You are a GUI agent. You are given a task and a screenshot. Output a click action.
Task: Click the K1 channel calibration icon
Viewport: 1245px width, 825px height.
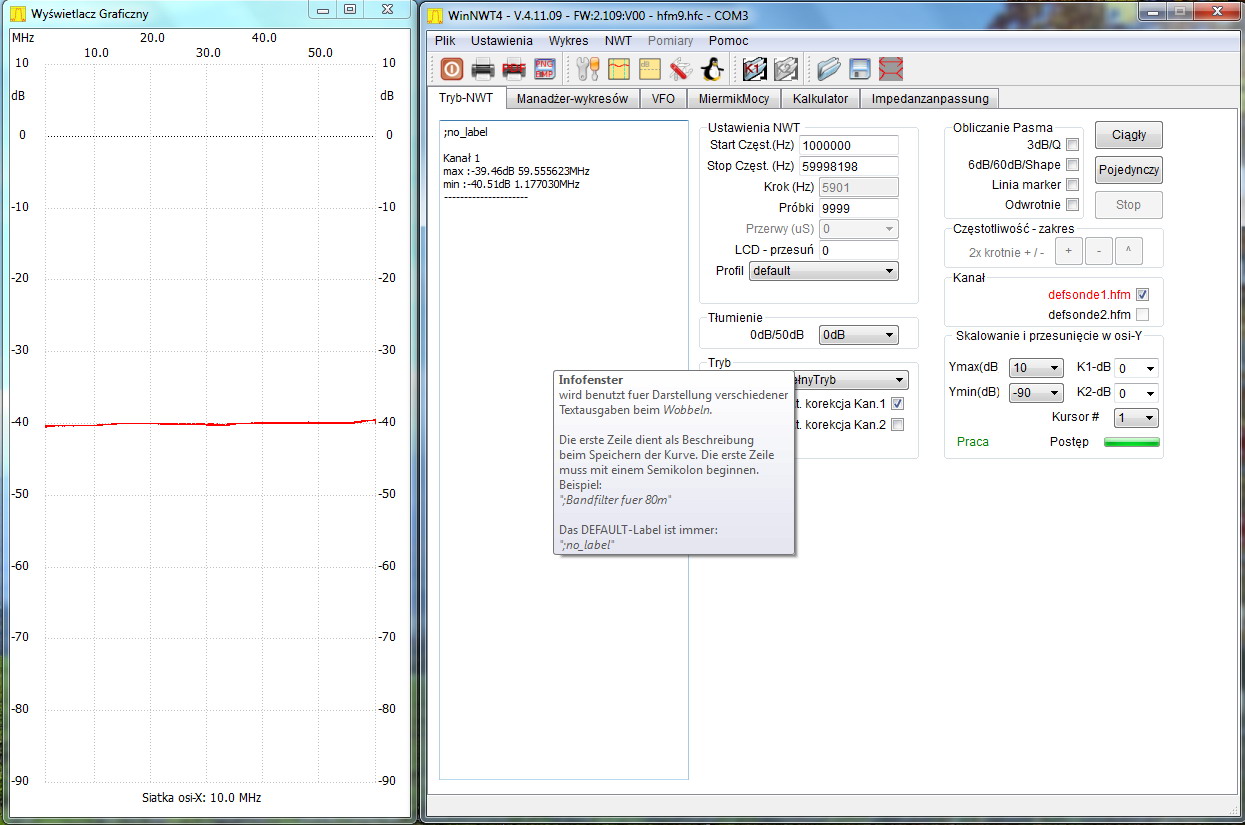pos(754,69)
